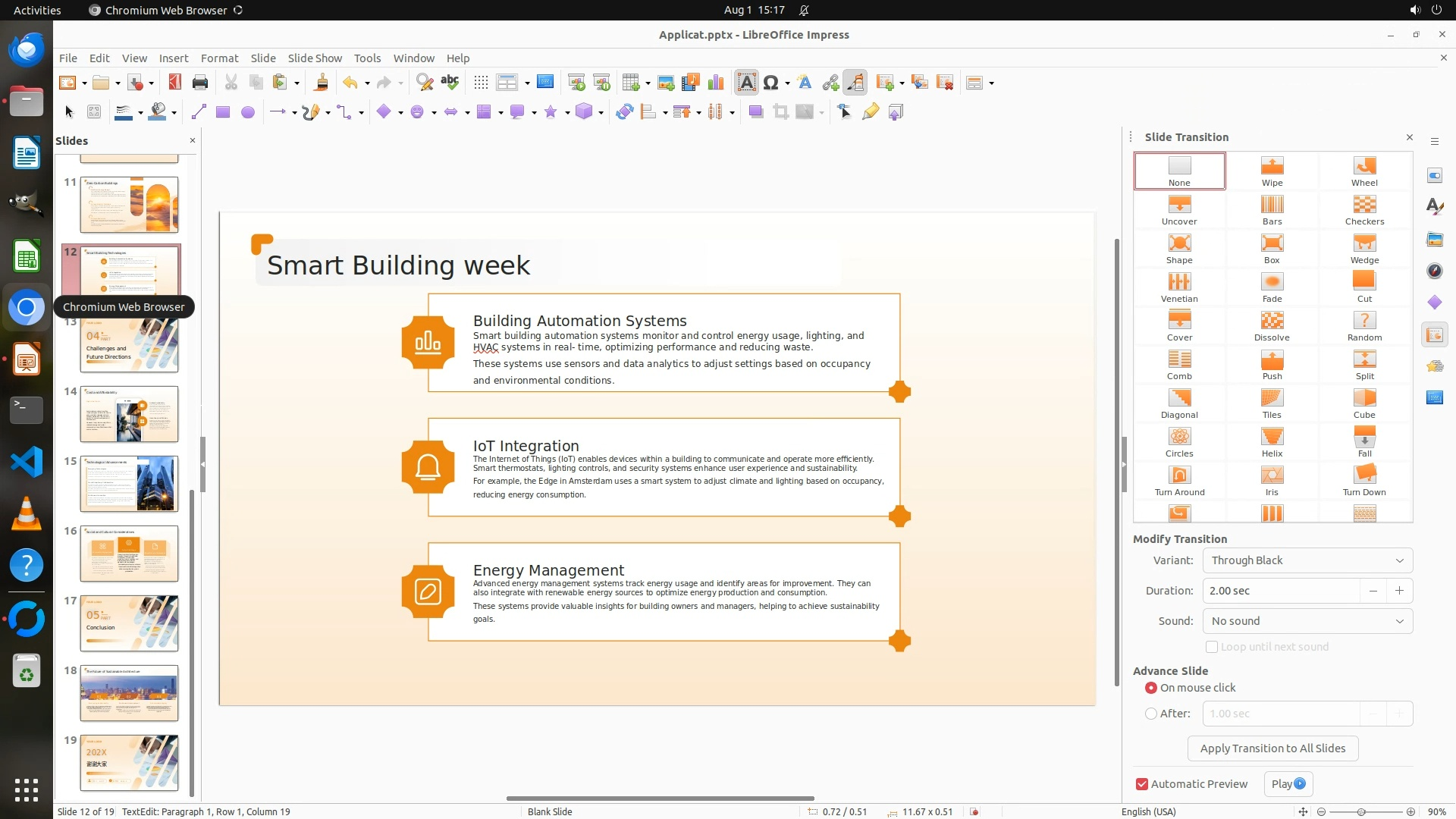Select the Rectangle drawing tool
This screenshot has height=819, width=1456.
pyautogui.click(x=222, y=112)
